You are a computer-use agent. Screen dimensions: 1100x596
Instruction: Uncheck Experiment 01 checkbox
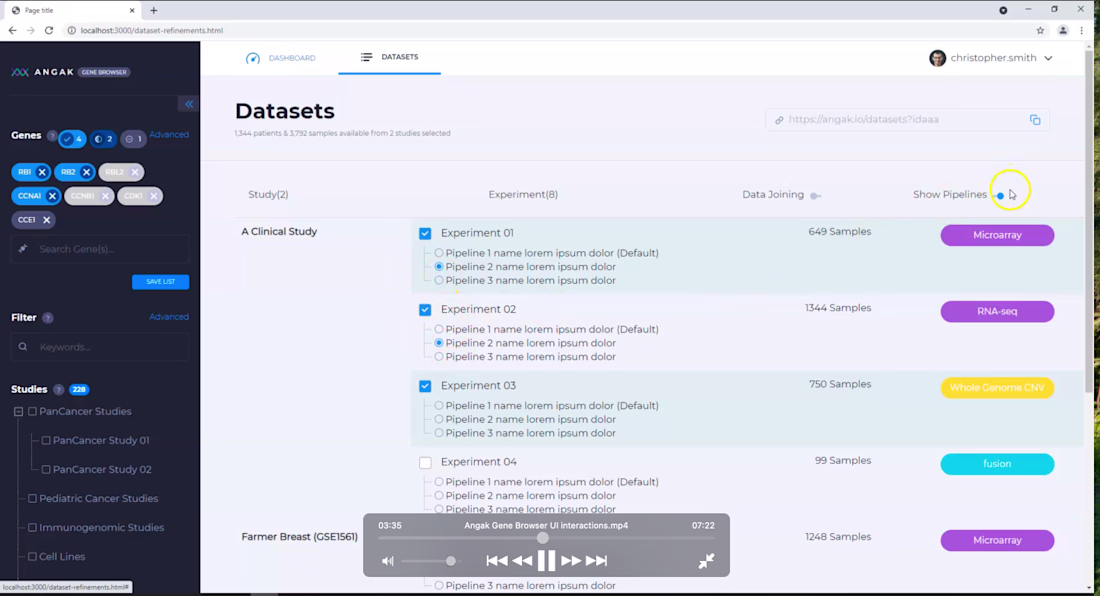pyautogui.click(x=425, y=233)
